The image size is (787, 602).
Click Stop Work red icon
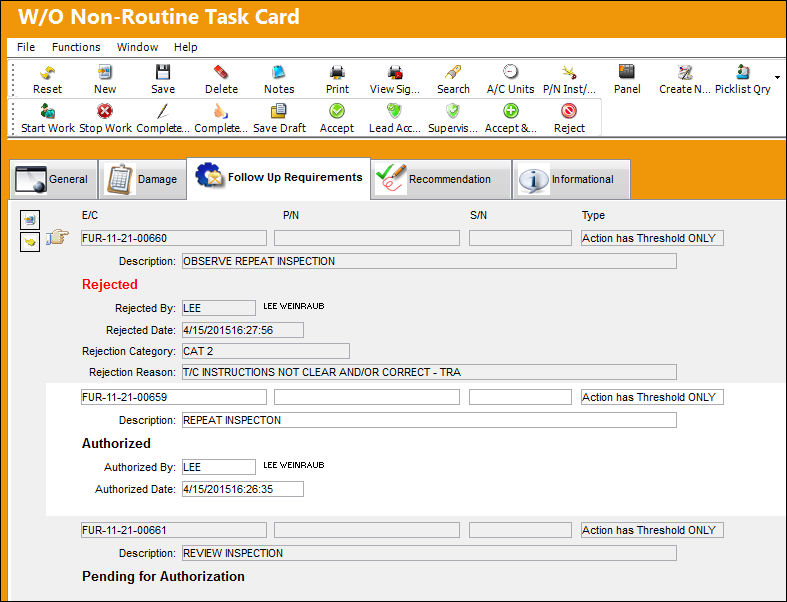point(104,111)
